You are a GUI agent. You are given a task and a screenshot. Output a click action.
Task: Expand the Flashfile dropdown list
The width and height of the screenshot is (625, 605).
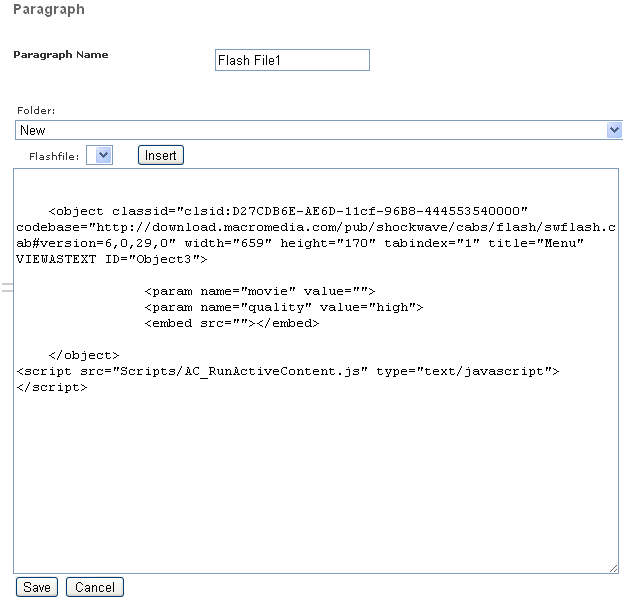pos(100,155)
